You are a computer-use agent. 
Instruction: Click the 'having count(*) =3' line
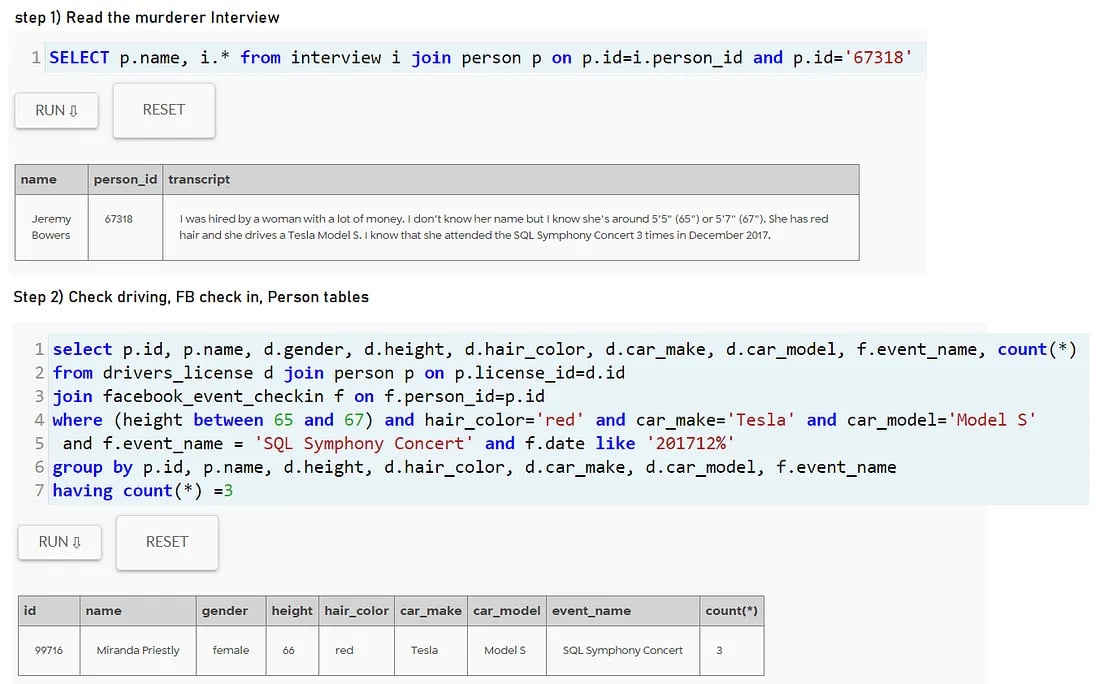click(x=143, y=490)
